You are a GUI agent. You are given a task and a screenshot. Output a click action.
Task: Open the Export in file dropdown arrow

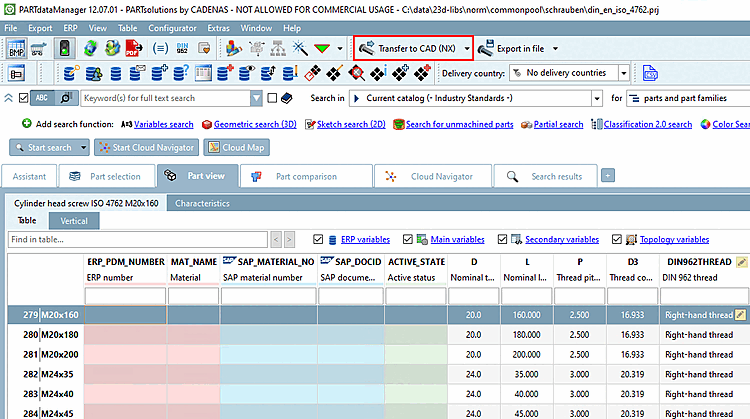[555, 48]
